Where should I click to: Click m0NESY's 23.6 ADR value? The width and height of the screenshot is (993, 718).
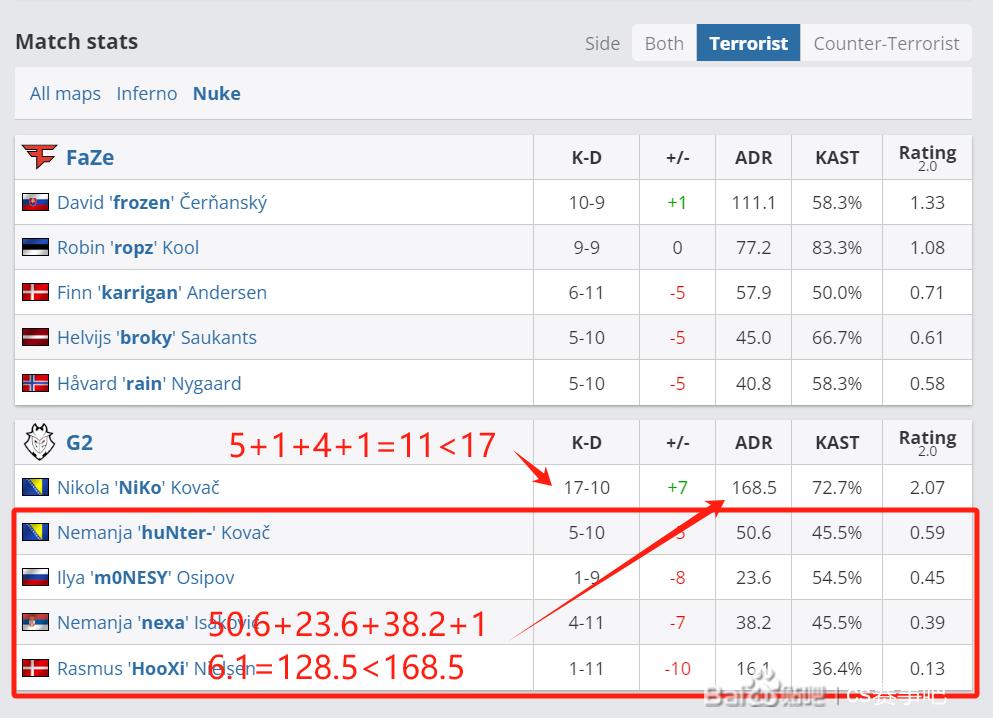click(x=754, y=577)
